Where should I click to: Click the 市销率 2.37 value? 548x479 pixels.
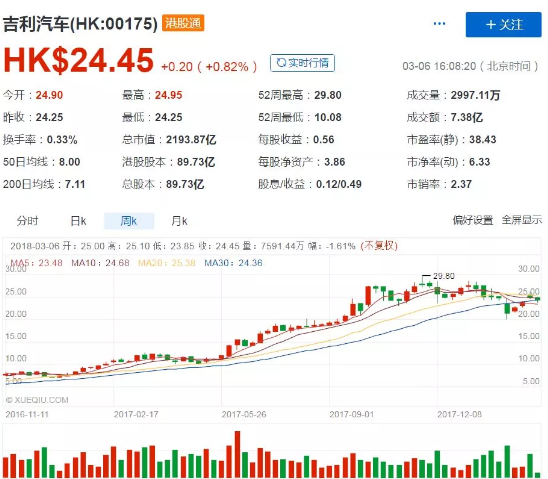[461, 184]
